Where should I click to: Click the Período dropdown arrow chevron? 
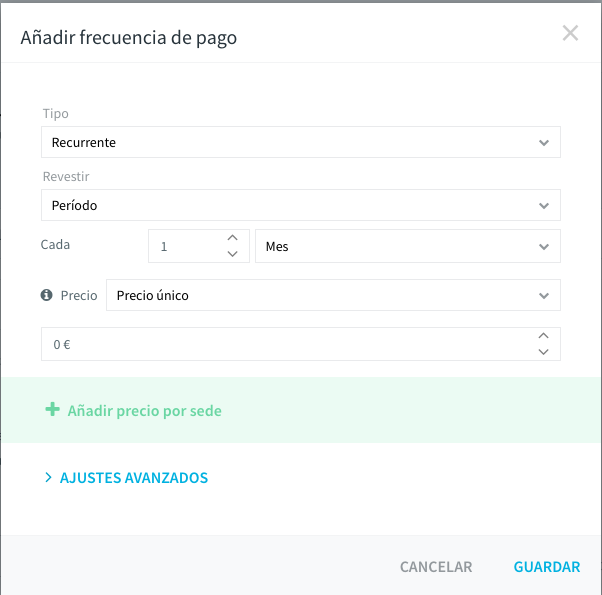pos(544,206)
